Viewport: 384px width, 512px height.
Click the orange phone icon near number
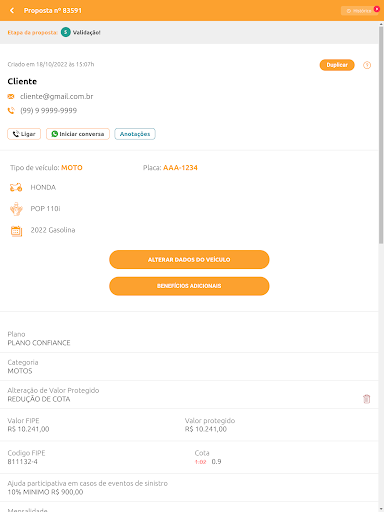[x=11, y=111]
